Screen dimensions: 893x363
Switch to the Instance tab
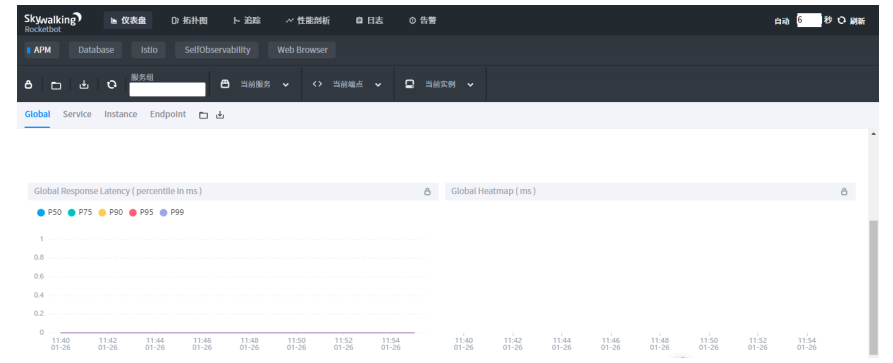[x=120, y=115]
